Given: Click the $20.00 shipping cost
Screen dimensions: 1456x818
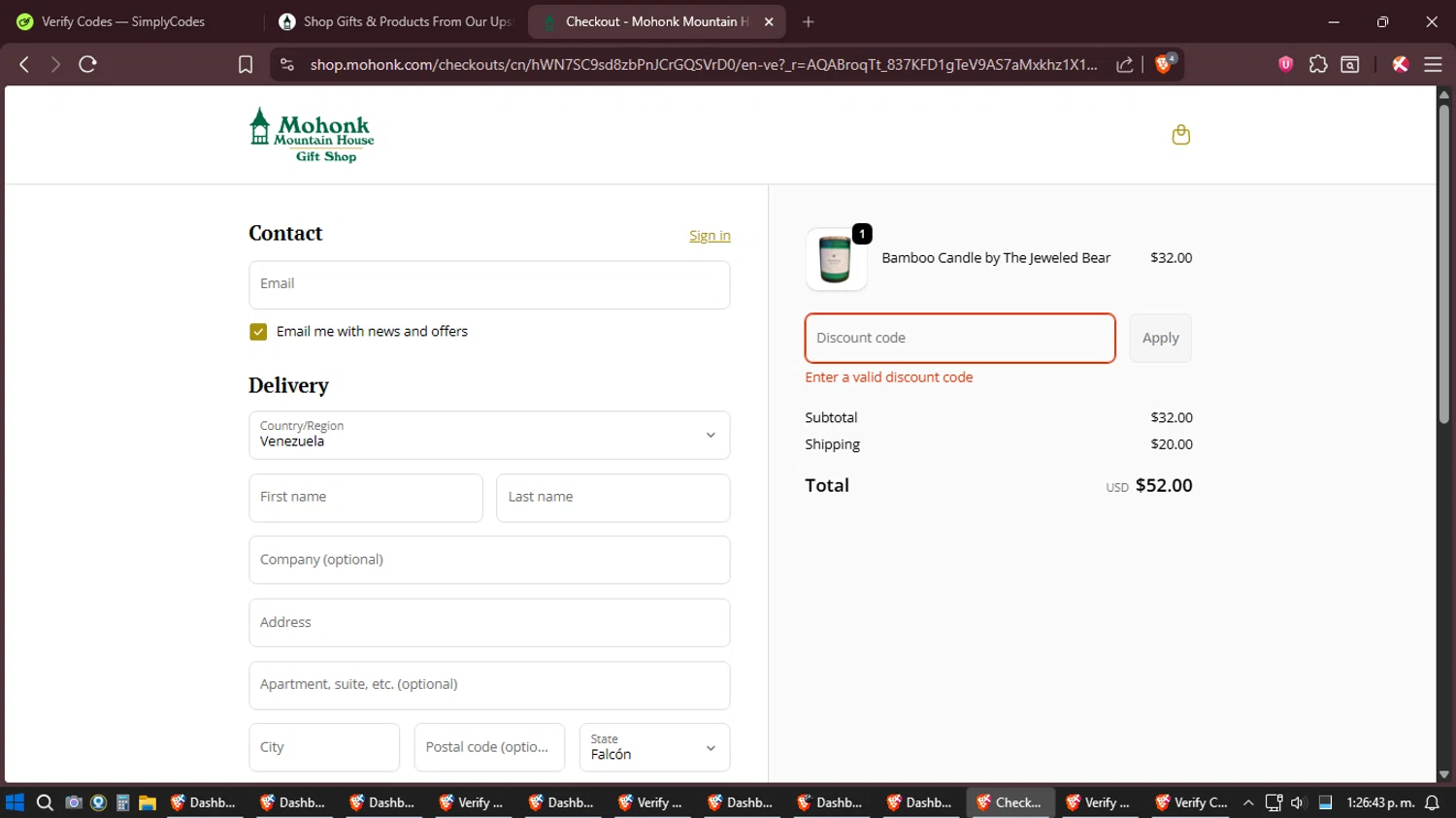Looking at the screenshot, I should point(1172,444).
